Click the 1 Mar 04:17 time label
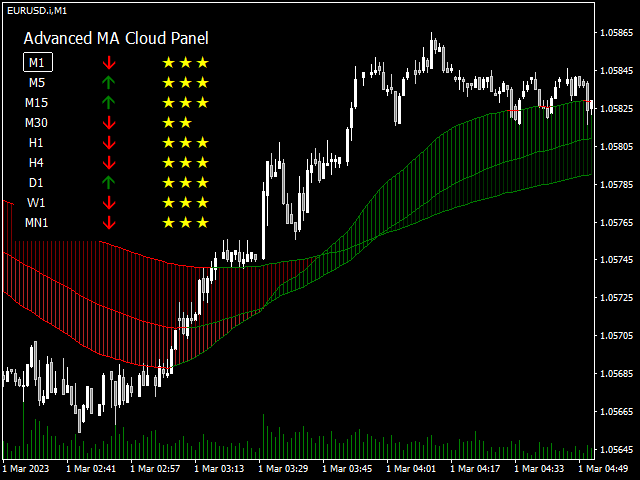The image size is (640, 480). [x=475, y=469]
